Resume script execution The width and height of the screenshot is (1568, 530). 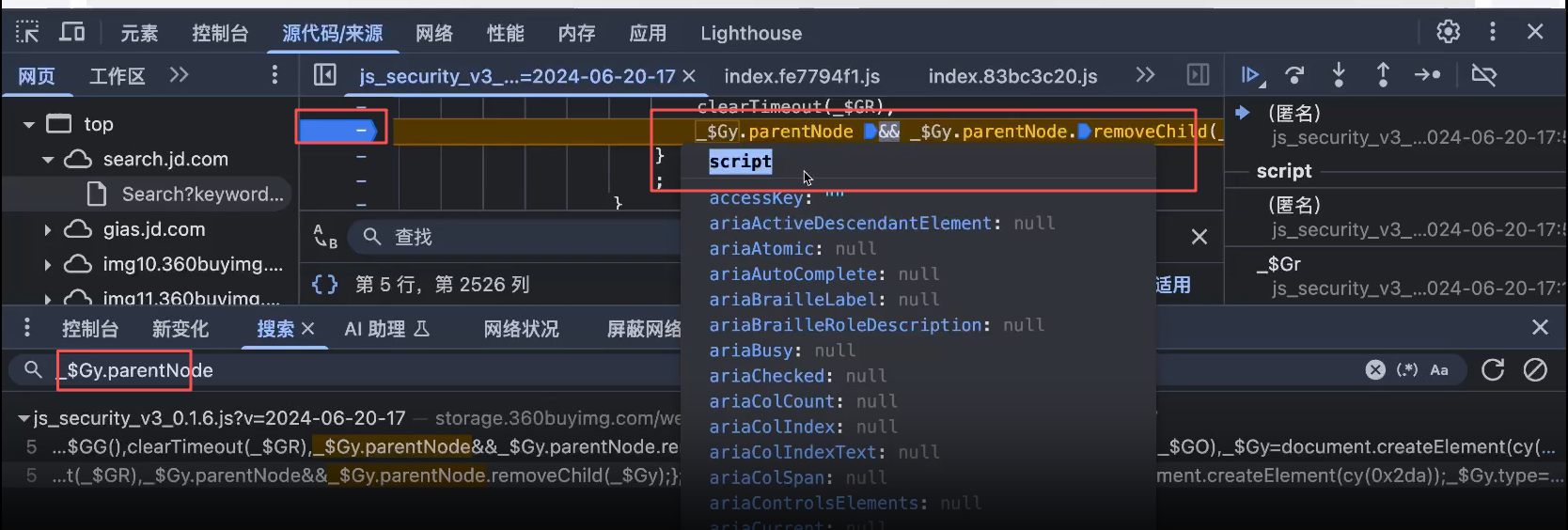(x=1252, y=75)
